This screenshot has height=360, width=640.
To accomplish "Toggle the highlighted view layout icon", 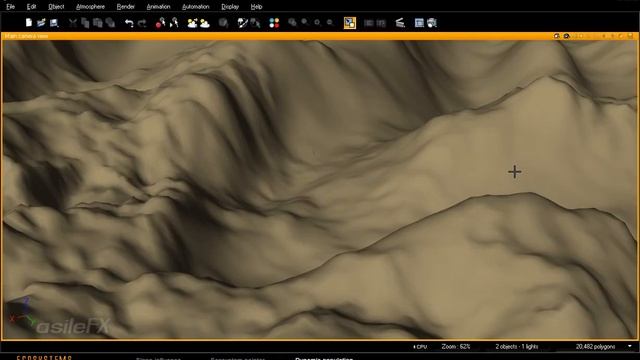I will click(350, 23).
